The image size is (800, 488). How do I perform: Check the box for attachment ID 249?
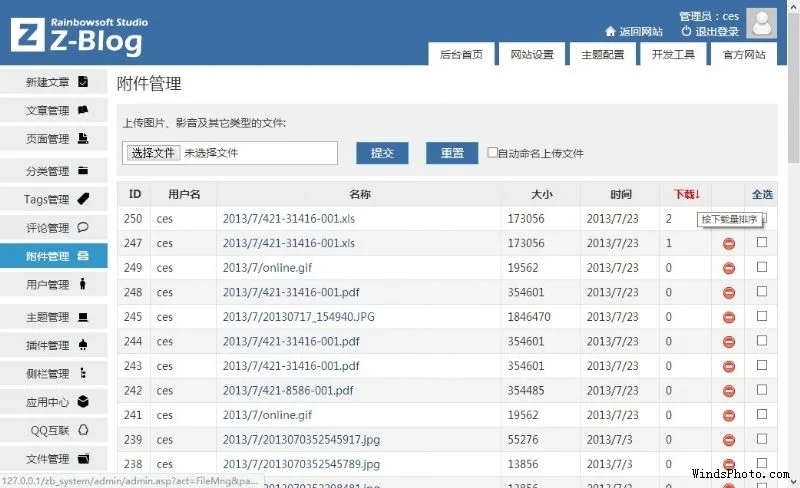coord(762,266)
